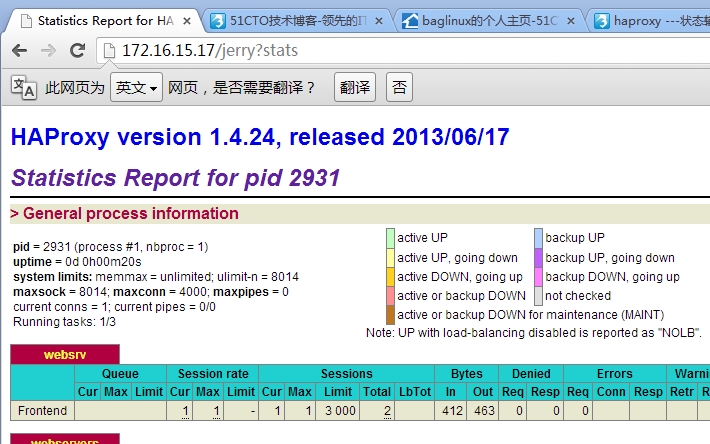This screenshot has width=710, height=444.
Task: Click the backup DOWN, going up pink swatch
Action: [x=538, y=277]
